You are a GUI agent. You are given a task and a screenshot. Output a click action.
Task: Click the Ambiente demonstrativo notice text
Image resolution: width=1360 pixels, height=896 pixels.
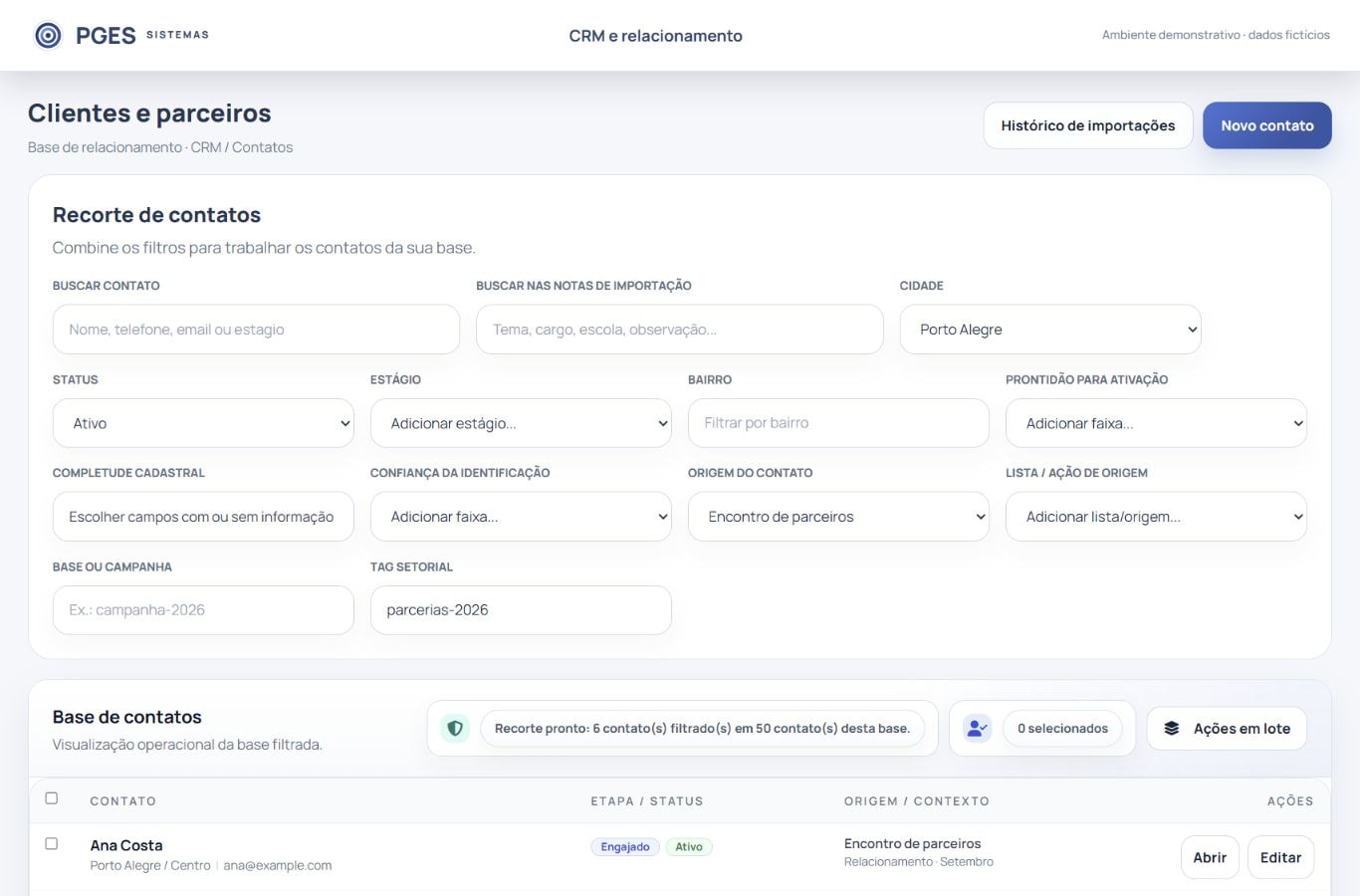tap(1216, 35)
